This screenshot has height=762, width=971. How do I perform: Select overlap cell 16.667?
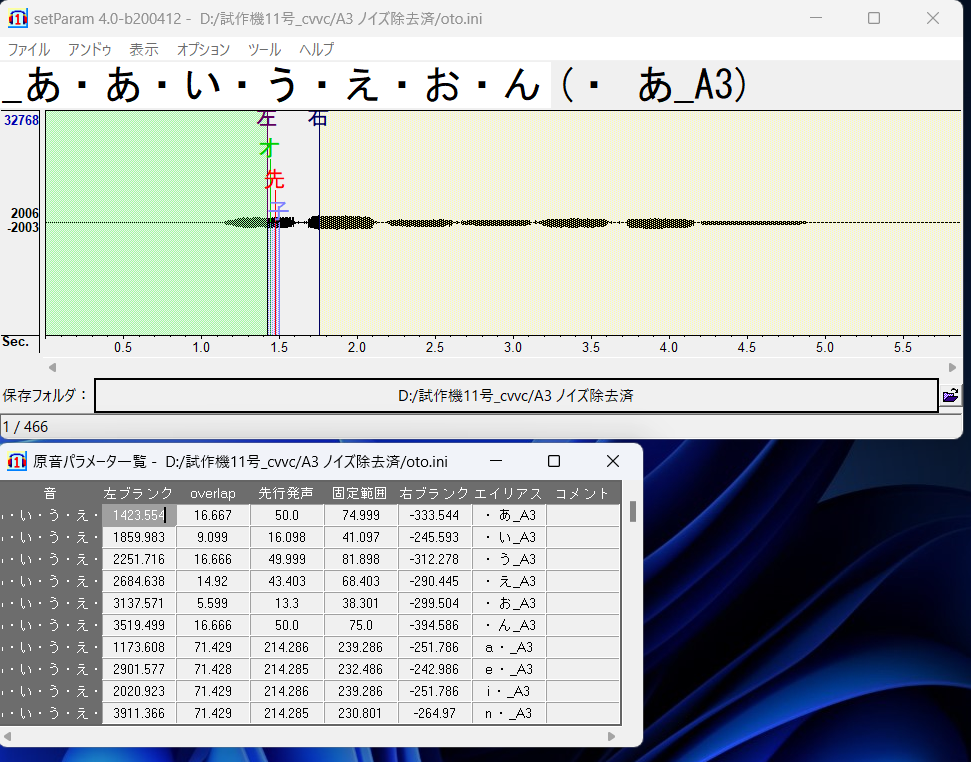click(213, 515)
